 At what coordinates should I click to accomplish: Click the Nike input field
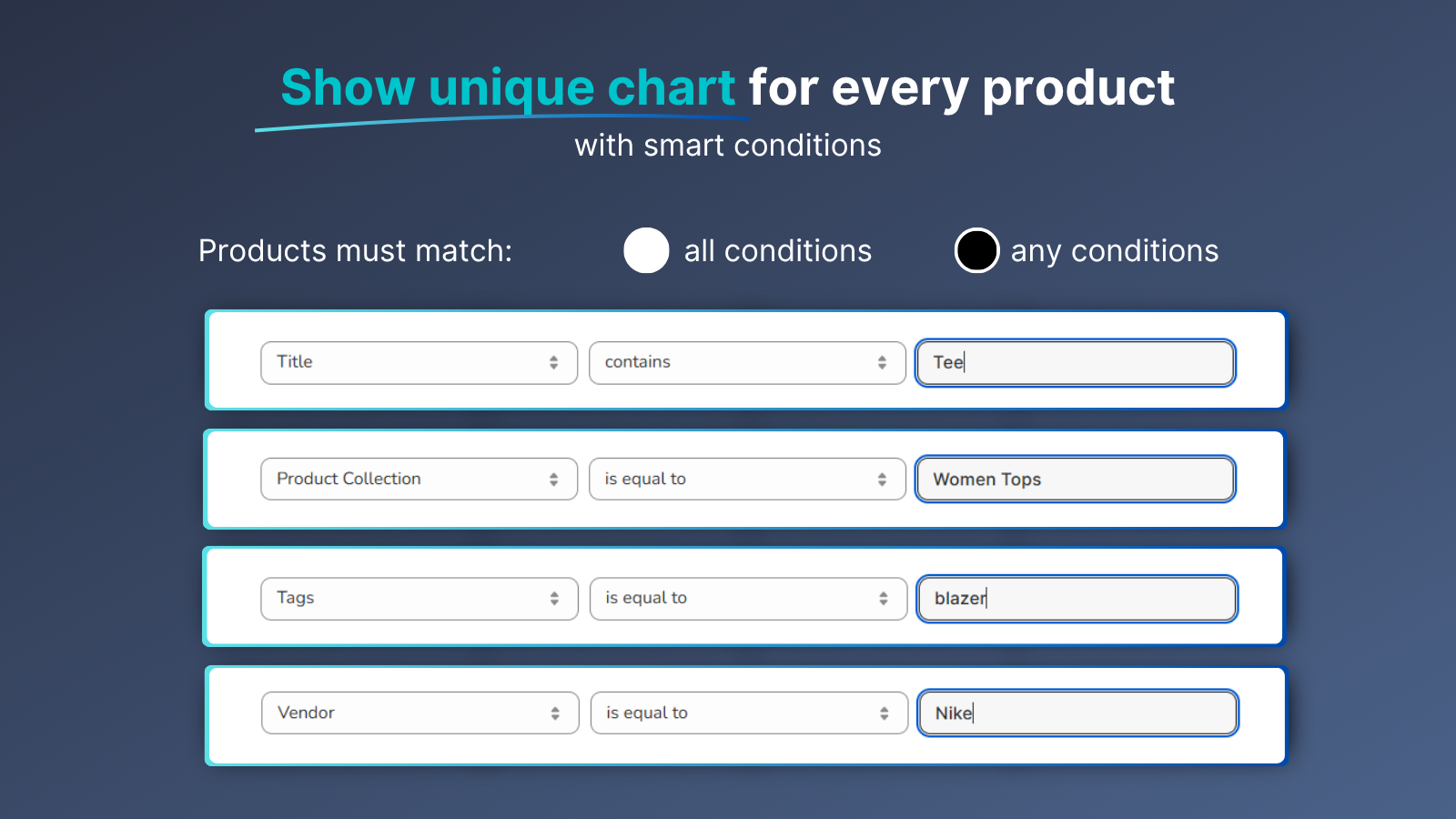click(1078, 713)
